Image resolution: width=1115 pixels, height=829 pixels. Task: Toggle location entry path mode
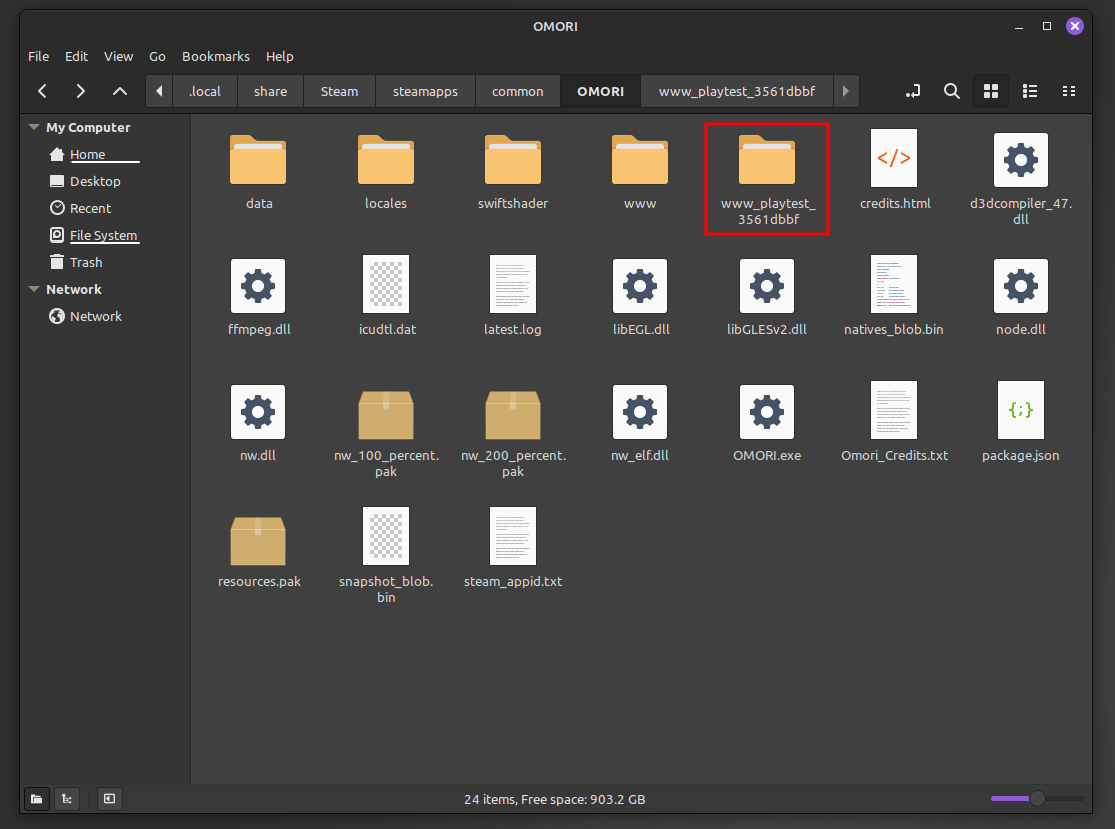point(913,91)
